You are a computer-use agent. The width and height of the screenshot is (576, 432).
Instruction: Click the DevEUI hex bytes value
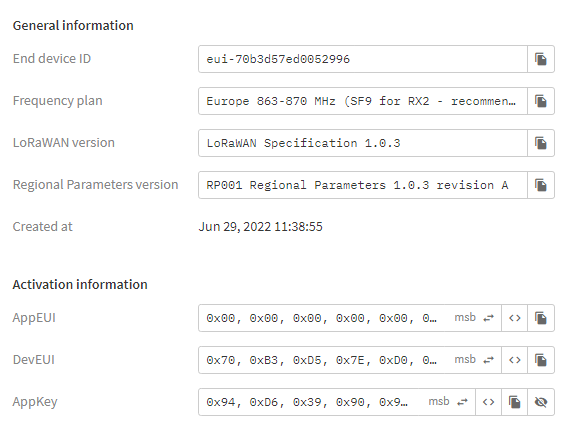pyautogui.click(x=321, y=360)
